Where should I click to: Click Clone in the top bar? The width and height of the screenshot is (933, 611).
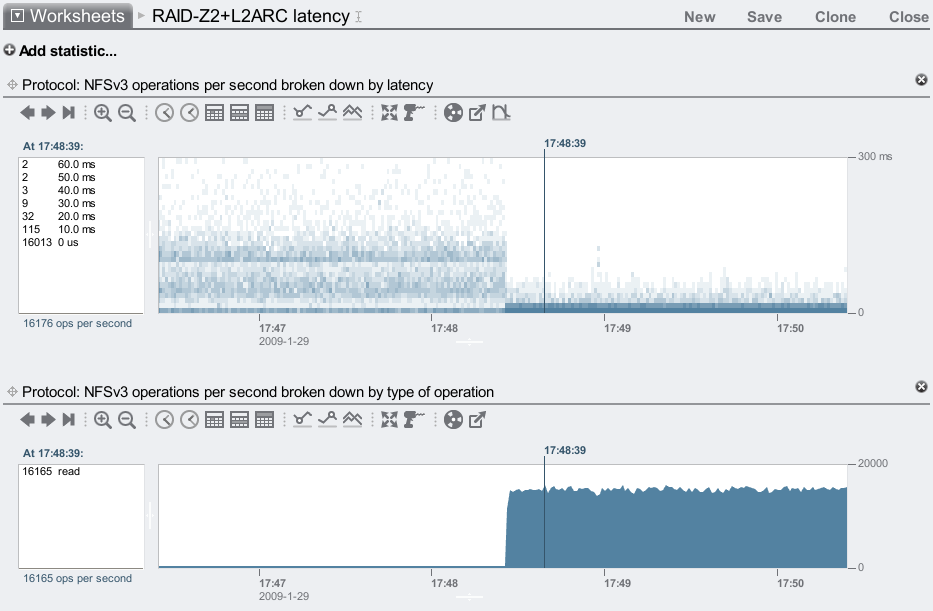tap(835, 17)
